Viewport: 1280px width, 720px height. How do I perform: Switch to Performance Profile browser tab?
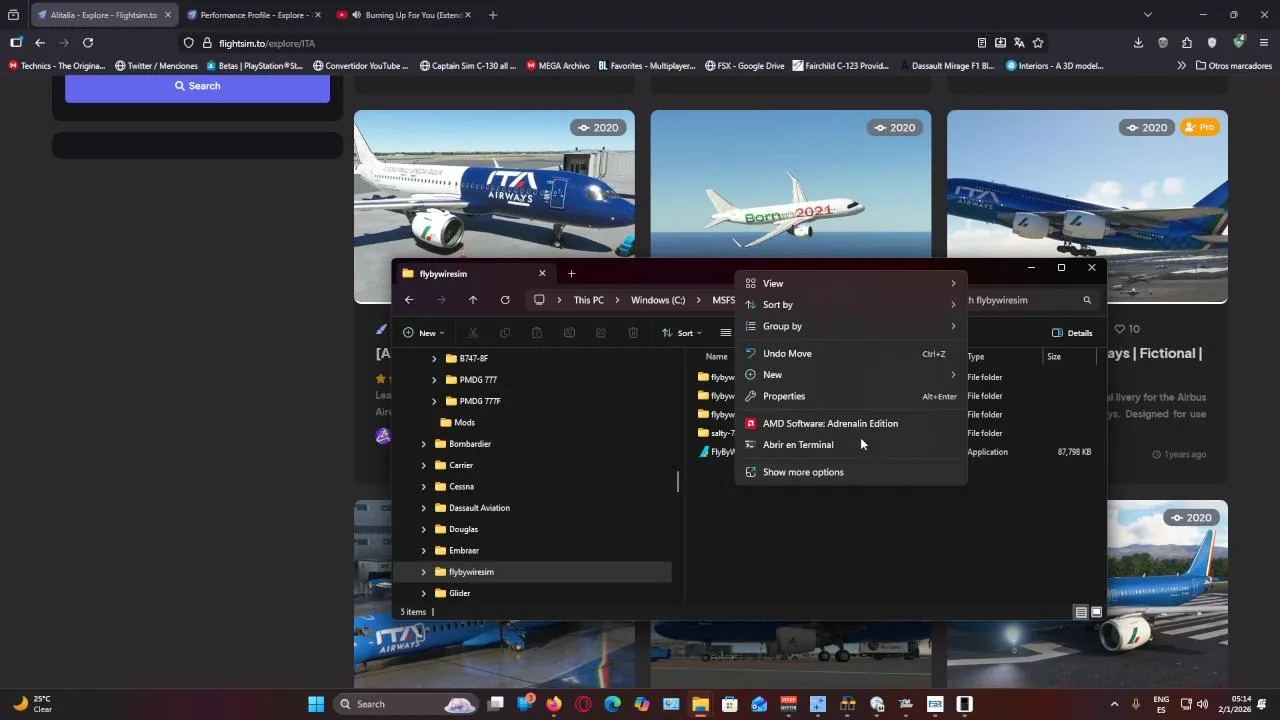coord(254,15)
